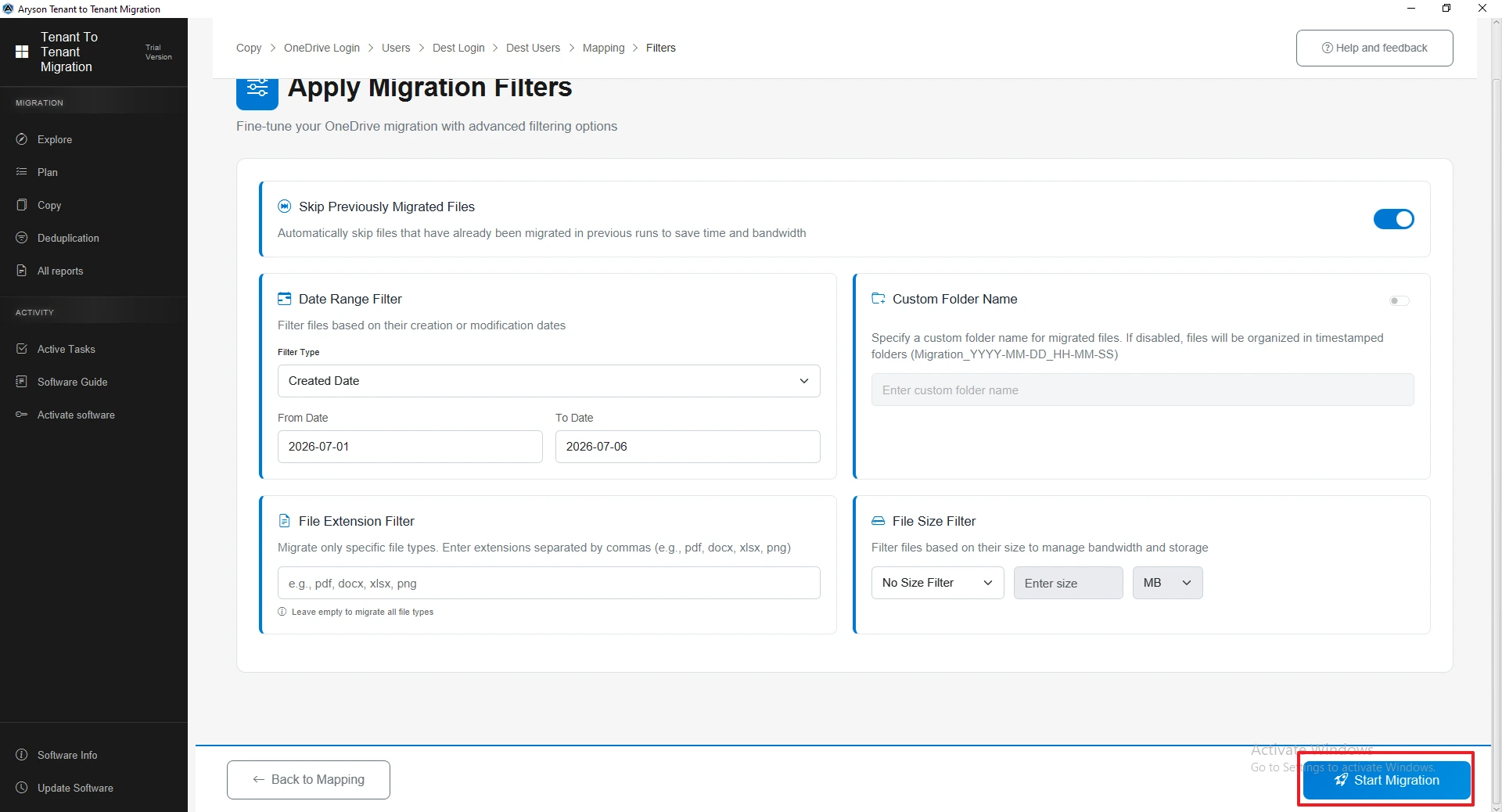Open Activate software in sidebar
This screenshot has height=812, width=1502.
click(94, 415)
